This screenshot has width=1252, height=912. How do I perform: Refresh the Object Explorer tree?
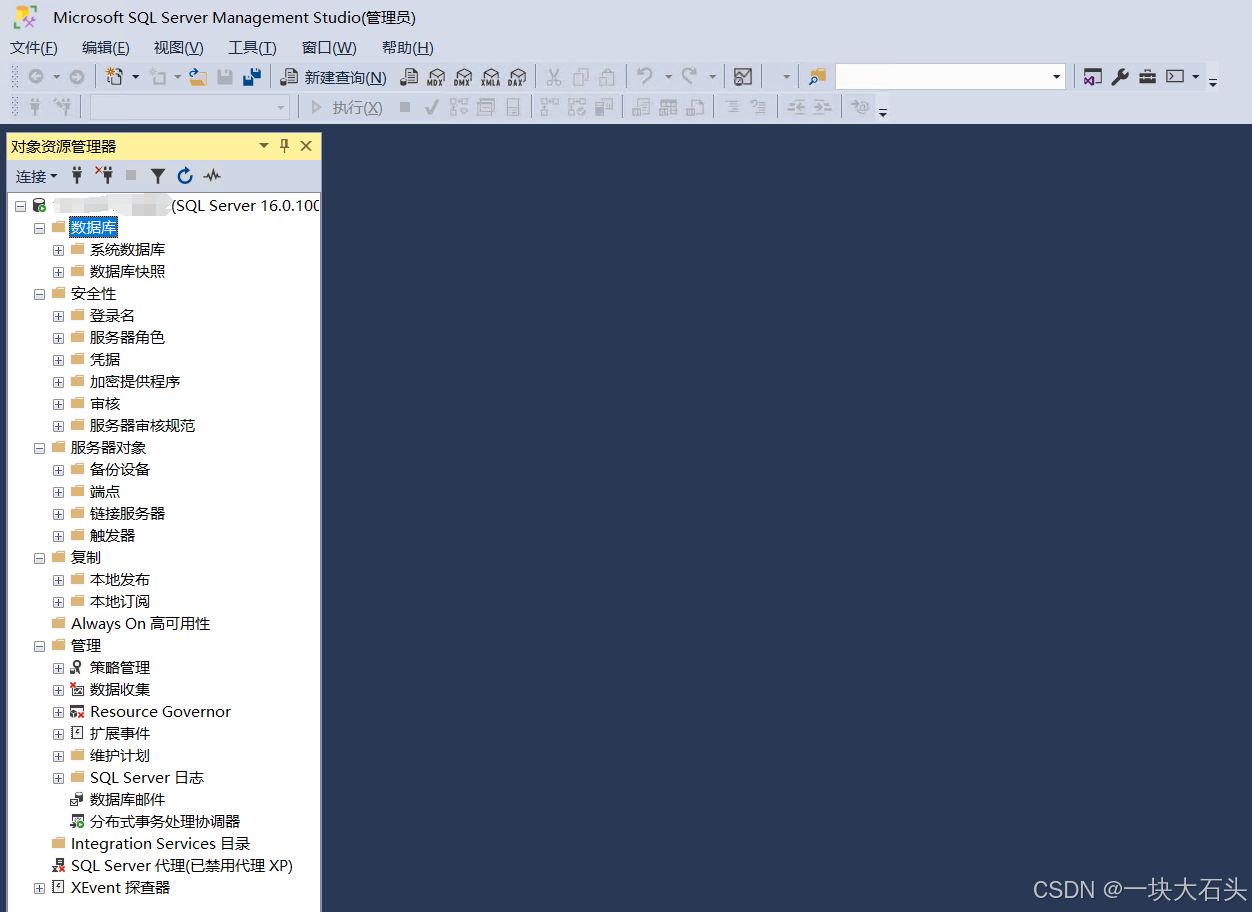[x=185, y=176]
